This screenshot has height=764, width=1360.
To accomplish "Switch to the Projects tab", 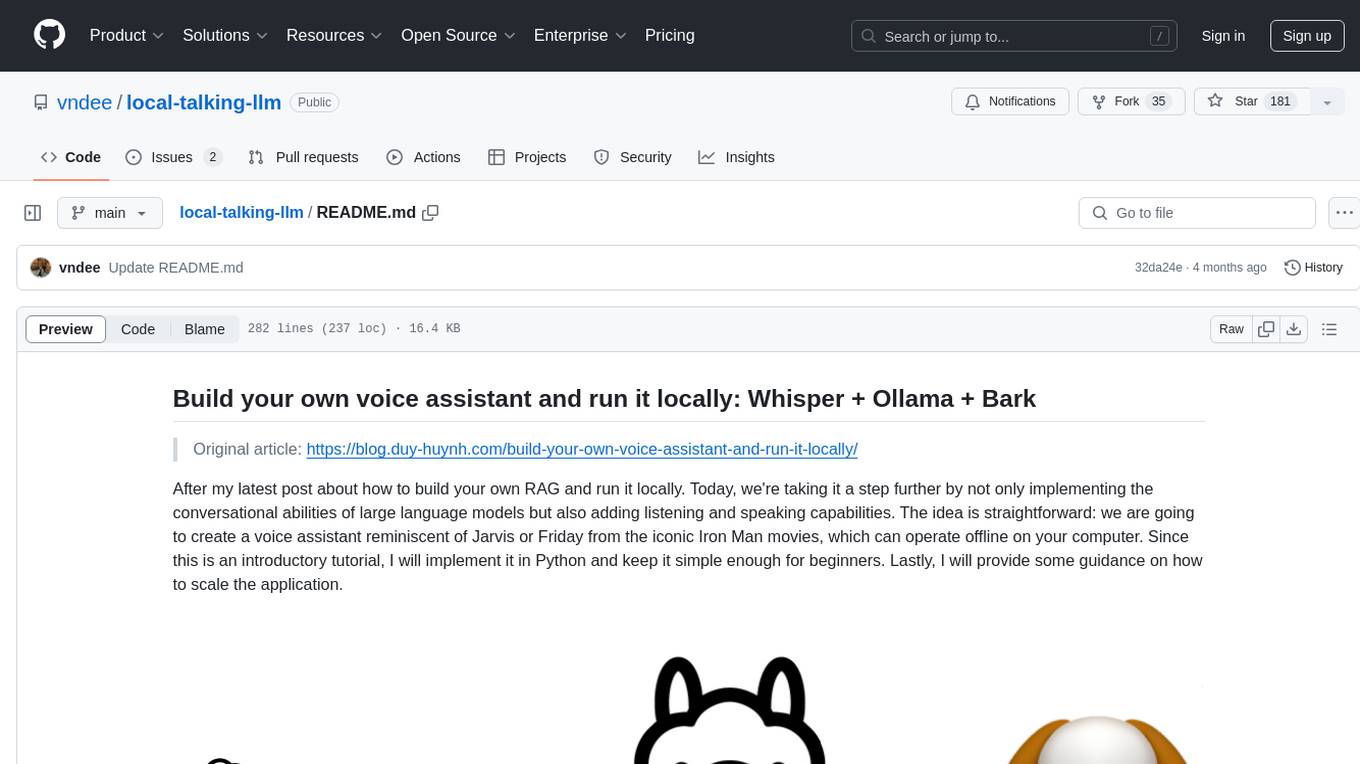I will tap(527, 157).
